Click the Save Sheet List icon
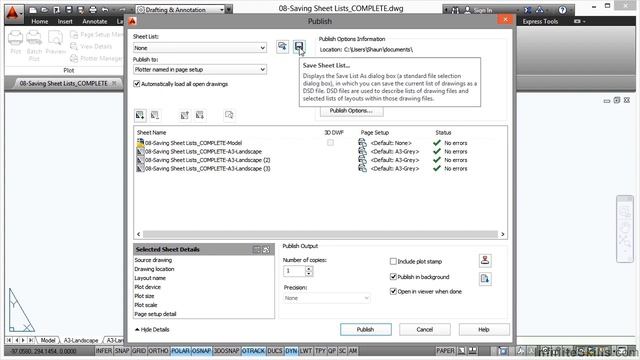Screen dimensions: 640x360 click(299, 47)
